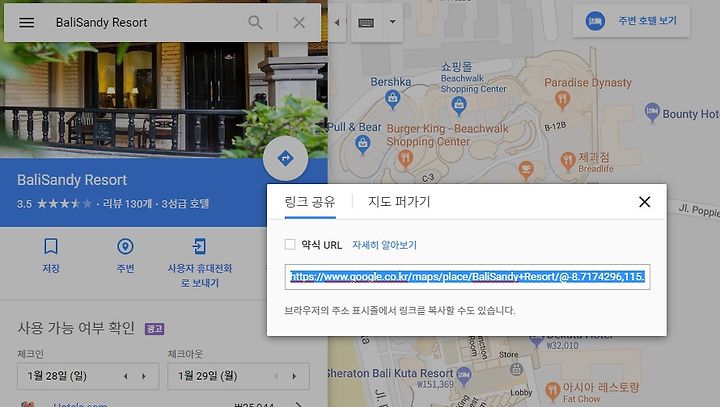Close the share link dialog
Image resolution: width=720 pixels, height=407 pixels.
[644, 202]
